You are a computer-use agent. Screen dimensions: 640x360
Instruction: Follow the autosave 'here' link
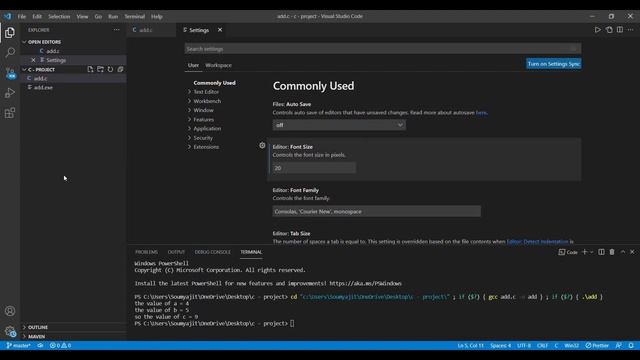(x=481, y=113)
